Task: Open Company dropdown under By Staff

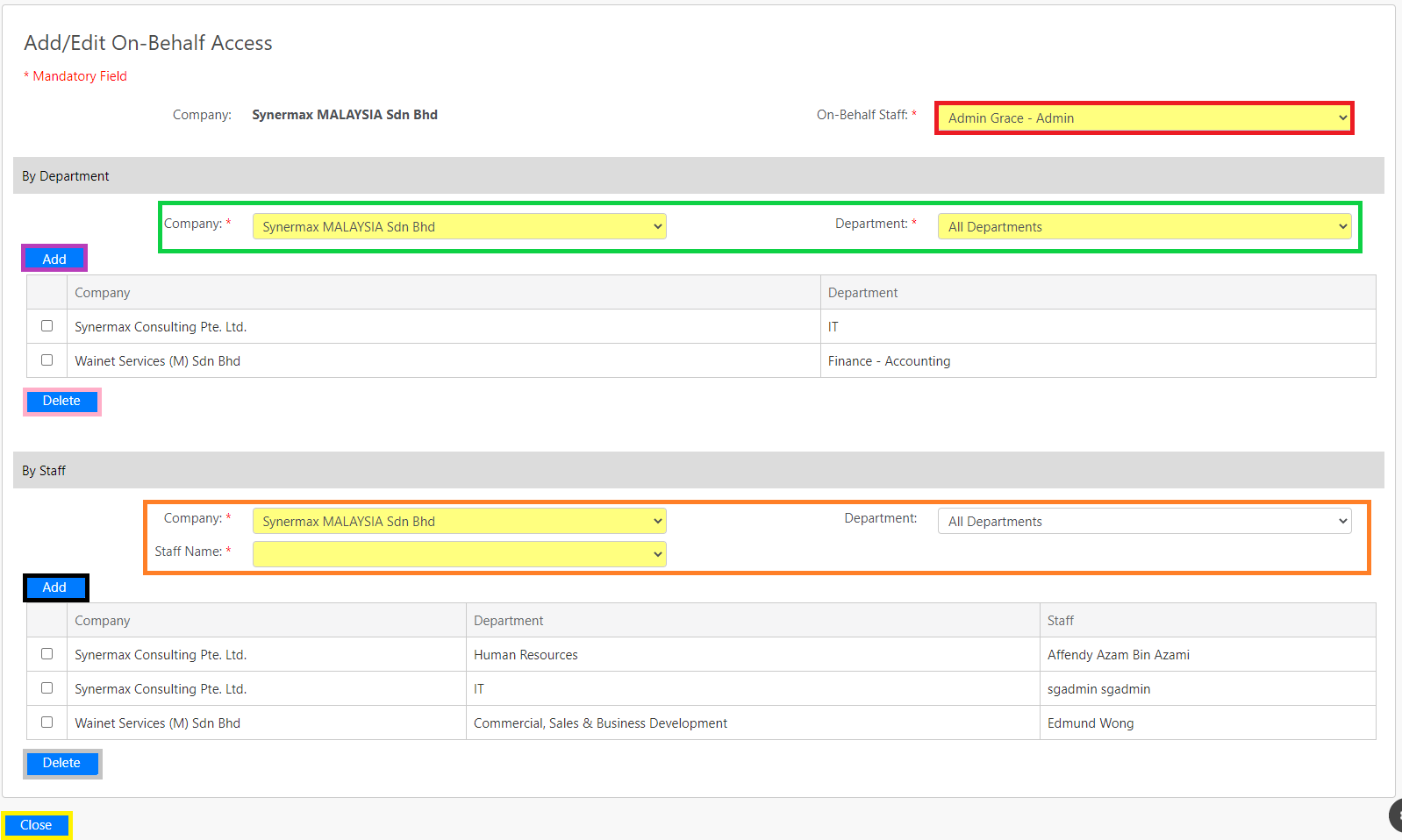Action: pos(459,521)
